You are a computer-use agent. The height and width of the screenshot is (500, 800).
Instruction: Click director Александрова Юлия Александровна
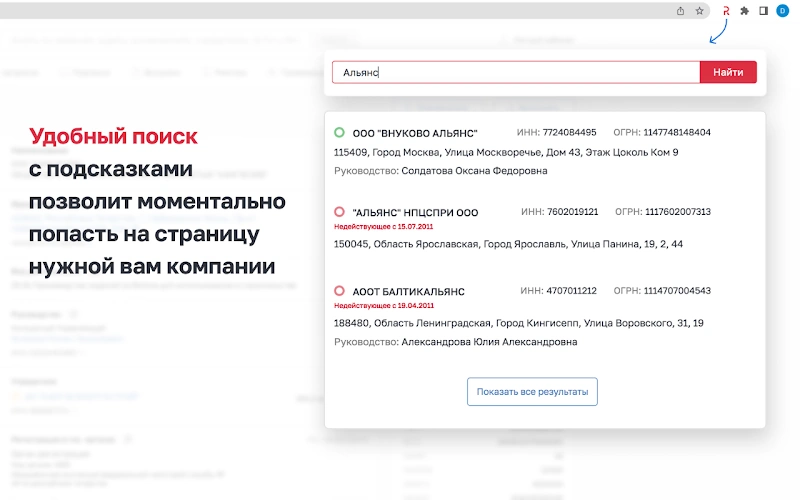(489, 342)
